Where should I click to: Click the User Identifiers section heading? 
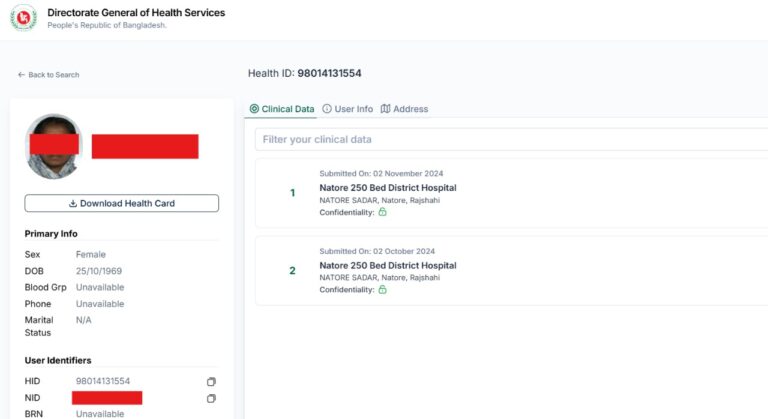[x=64, y=360]
